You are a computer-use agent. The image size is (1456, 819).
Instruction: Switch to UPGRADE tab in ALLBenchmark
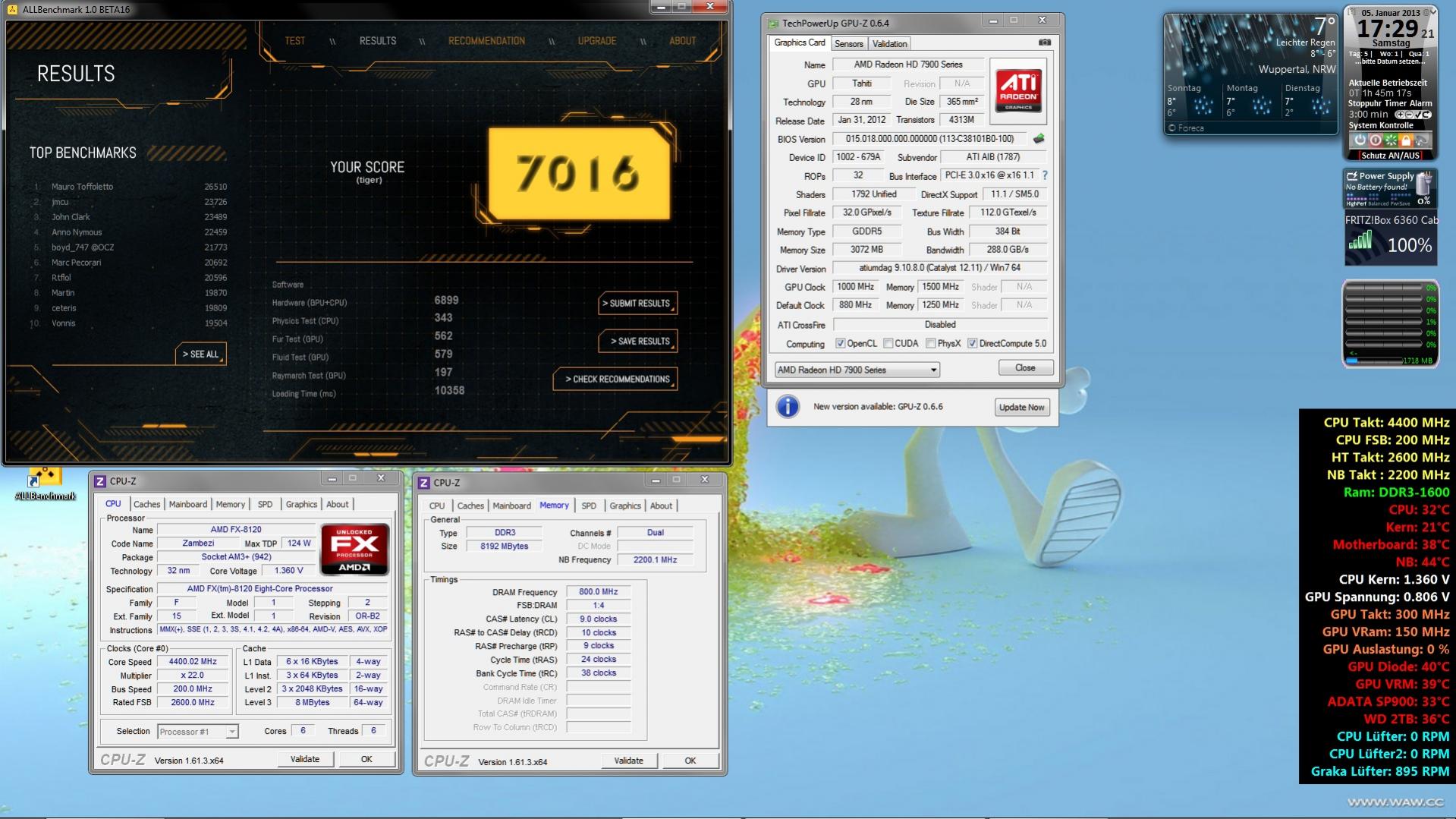pyautogui.click(x=597, y=41)
